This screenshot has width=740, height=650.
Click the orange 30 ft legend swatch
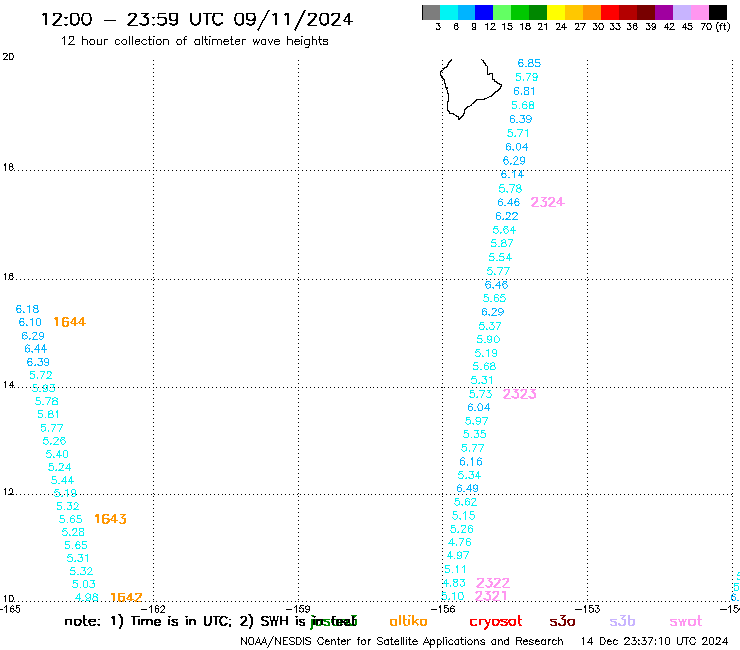pos(592,13)
